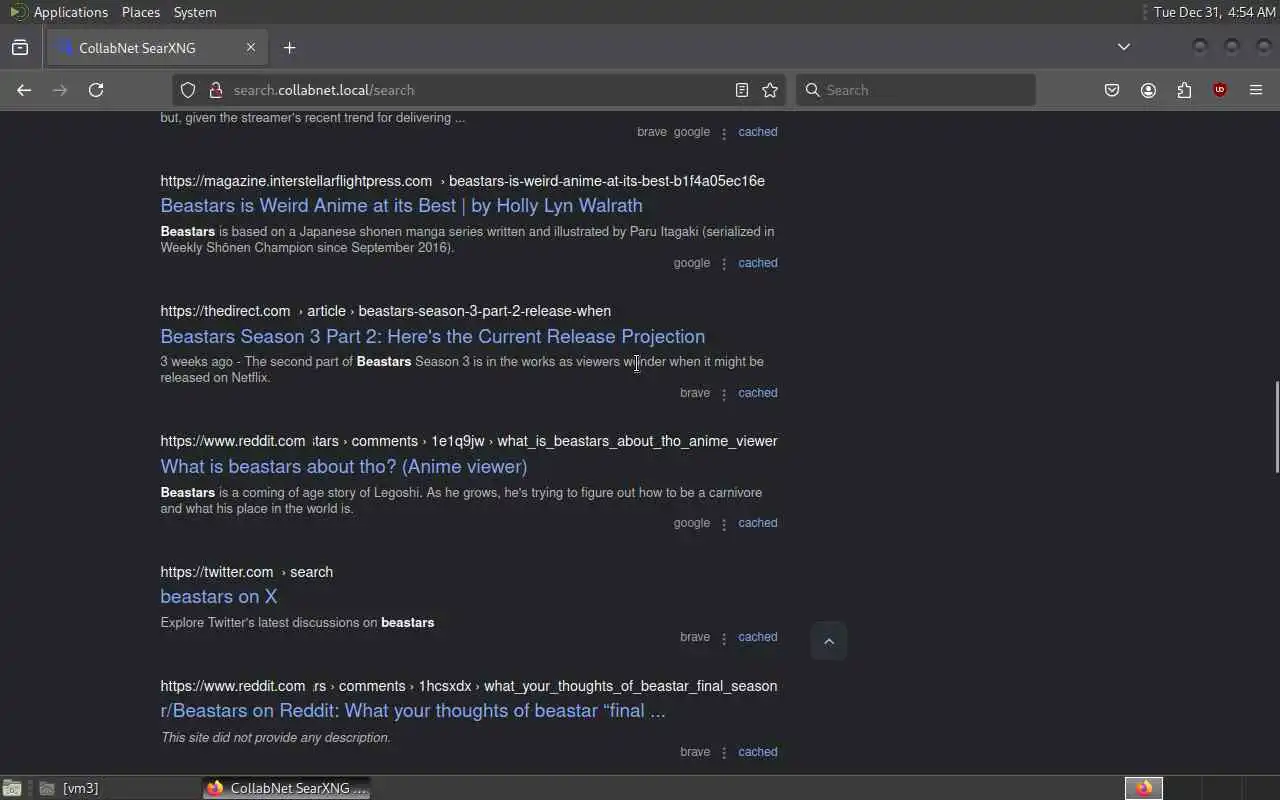Open the extensions puzzle icon

(1184, 90)
